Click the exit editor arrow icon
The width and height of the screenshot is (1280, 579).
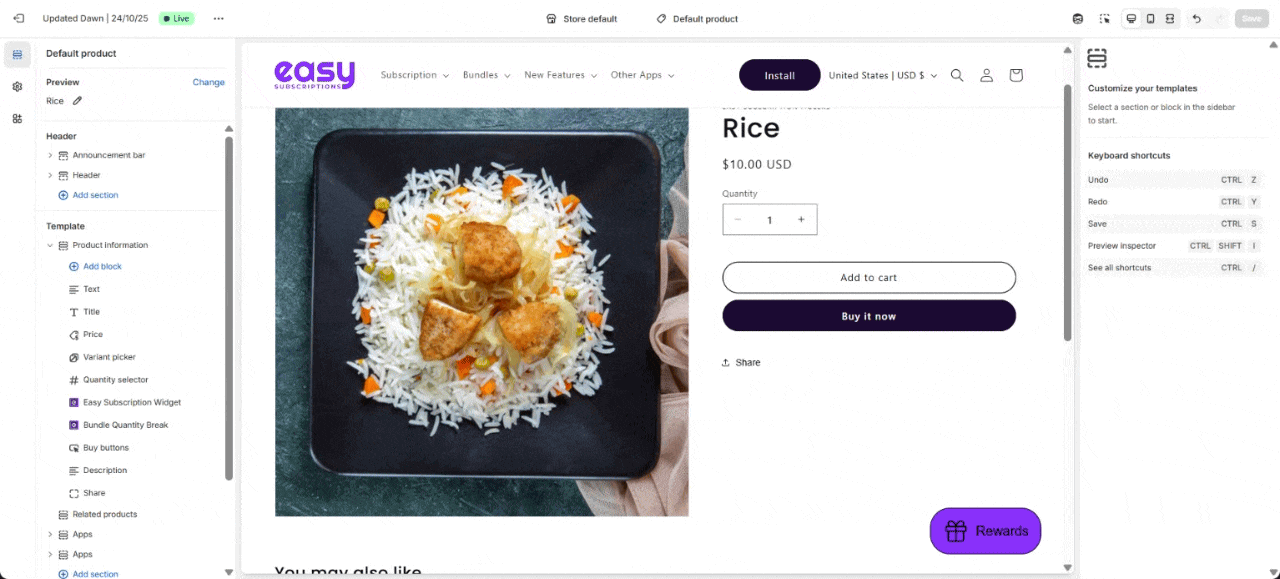(18, 19)
